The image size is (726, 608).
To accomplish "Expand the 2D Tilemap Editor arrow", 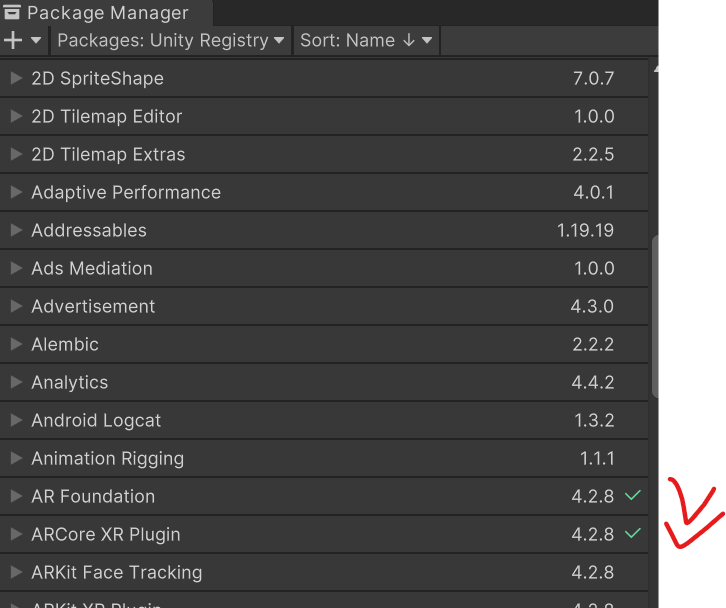I will tap(16, 116).
